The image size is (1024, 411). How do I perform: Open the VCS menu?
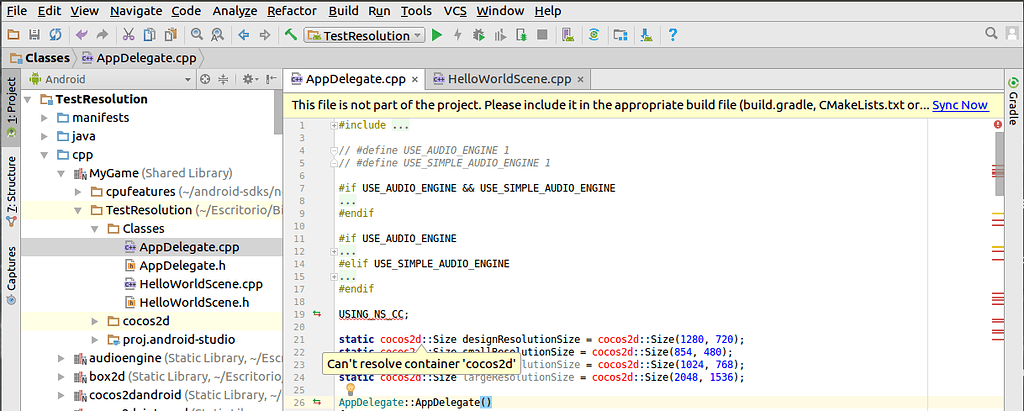(x=455, y=11)
